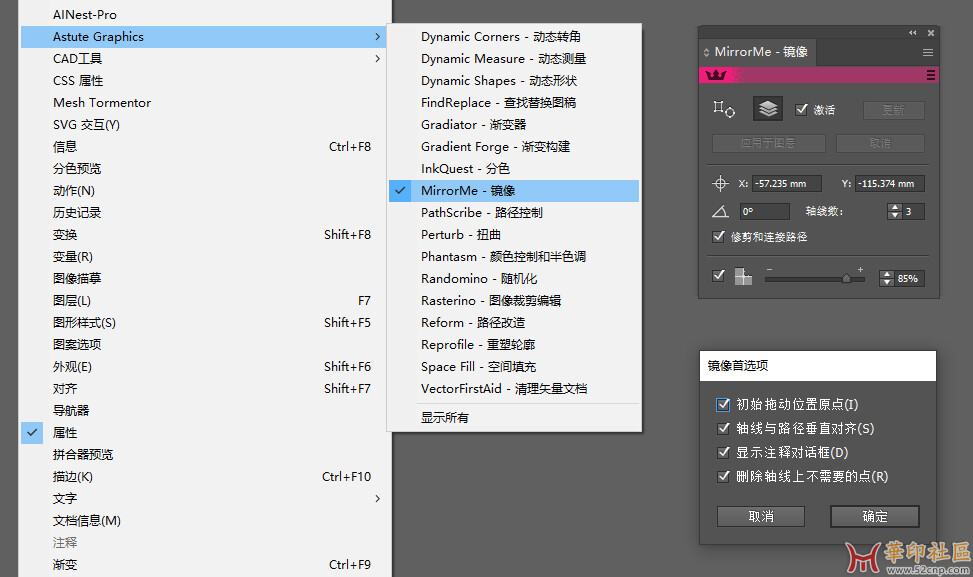This screenshot has width=973, height=577.
Task: Select the layer mirror mode icon
Action: (768, 109)
